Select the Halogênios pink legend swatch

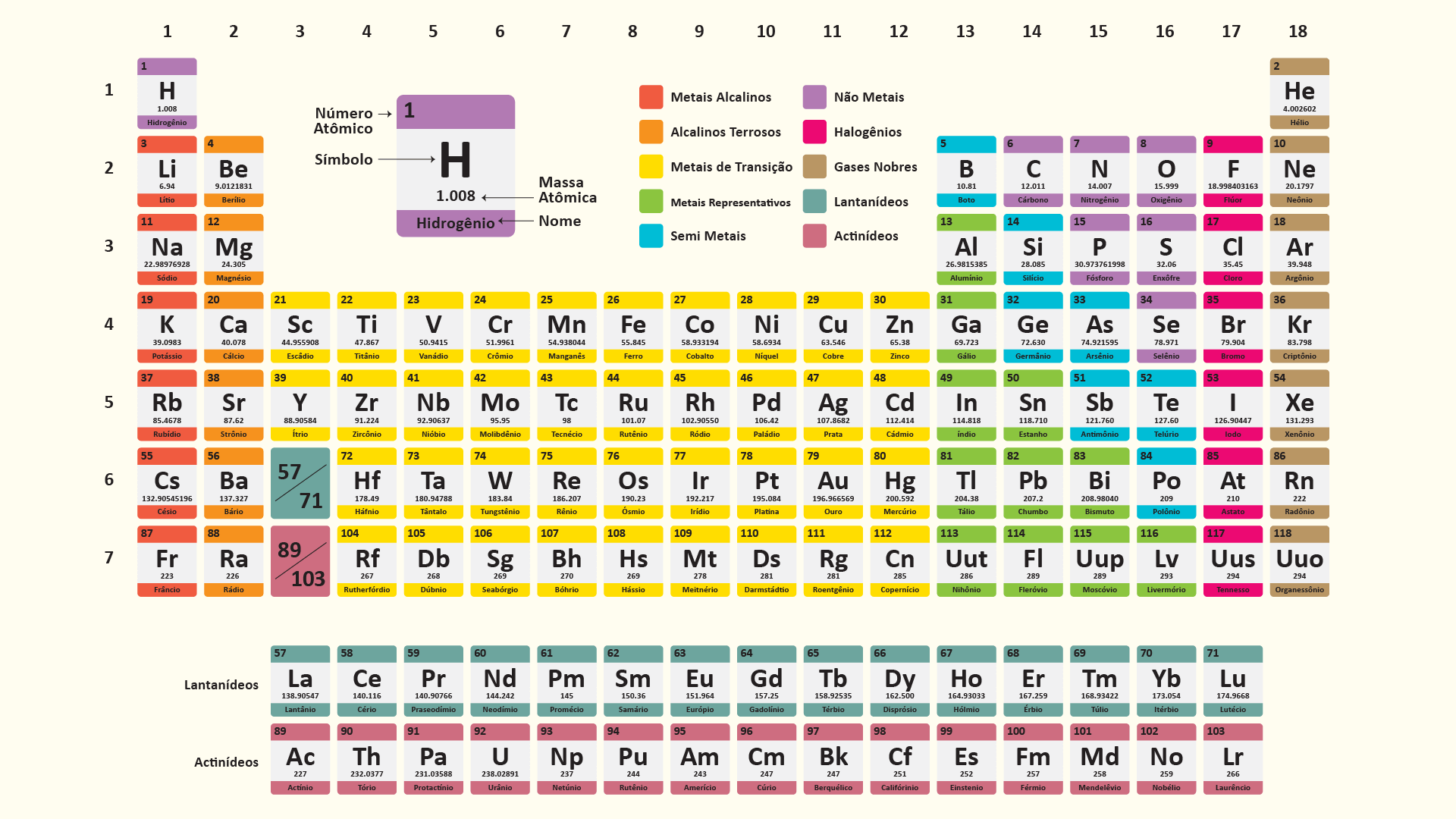[x=814, y=132]
